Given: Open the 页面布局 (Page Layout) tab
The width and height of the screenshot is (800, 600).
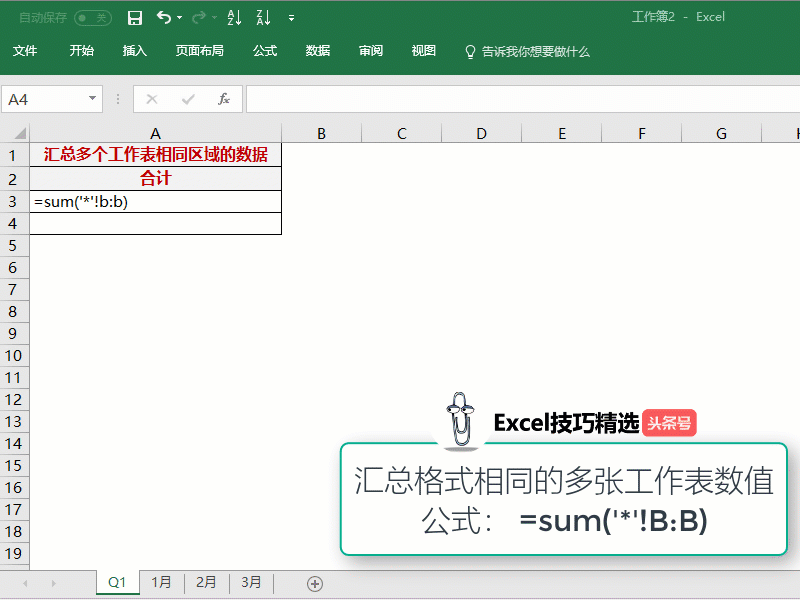Looking at the screenshot, I should pyautogui.click(x=199, y=51).
